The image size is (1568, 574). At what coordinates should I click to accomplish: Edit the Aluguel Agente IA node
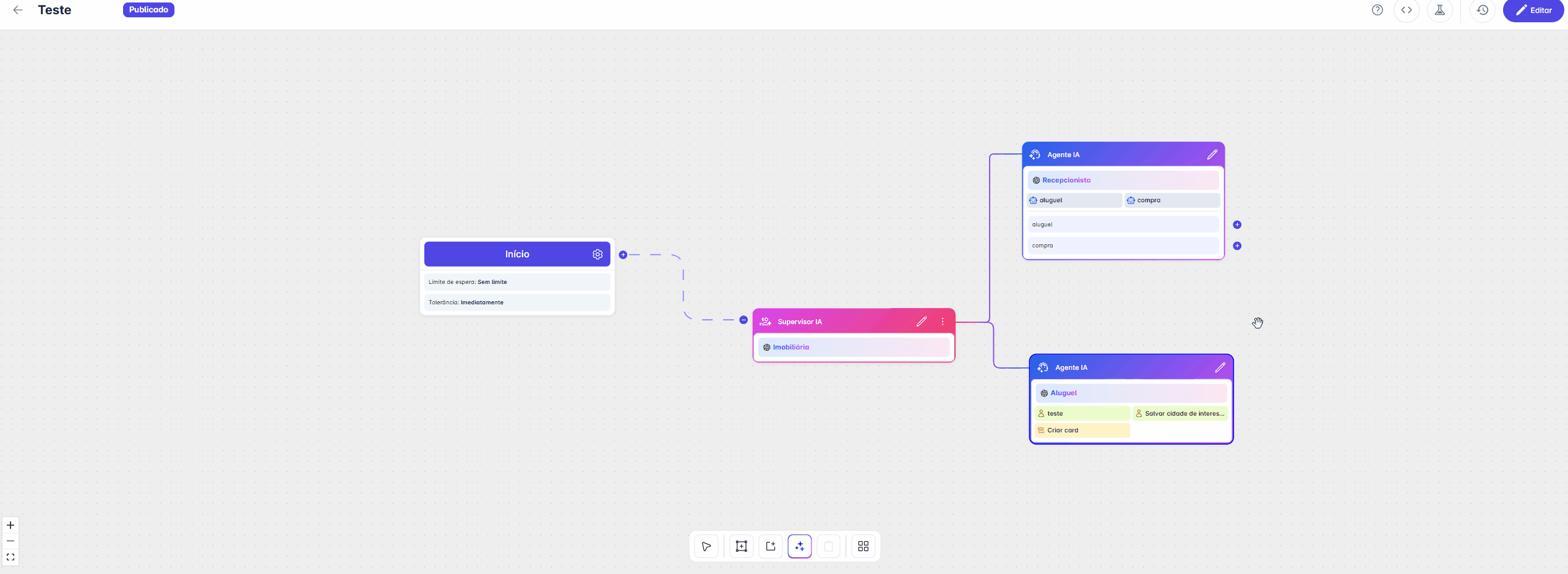tap(1219, 367)
